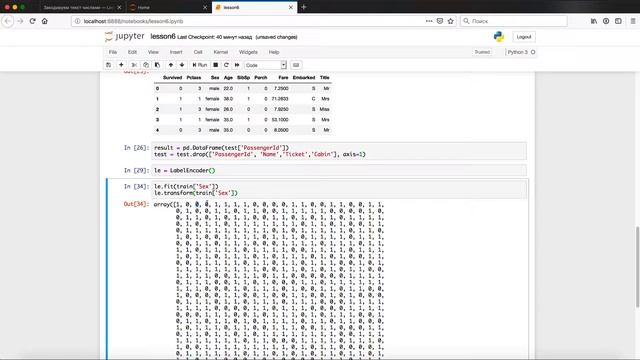Click the Fare value 71.2833
640x360 pixels.
coord(280,99)
